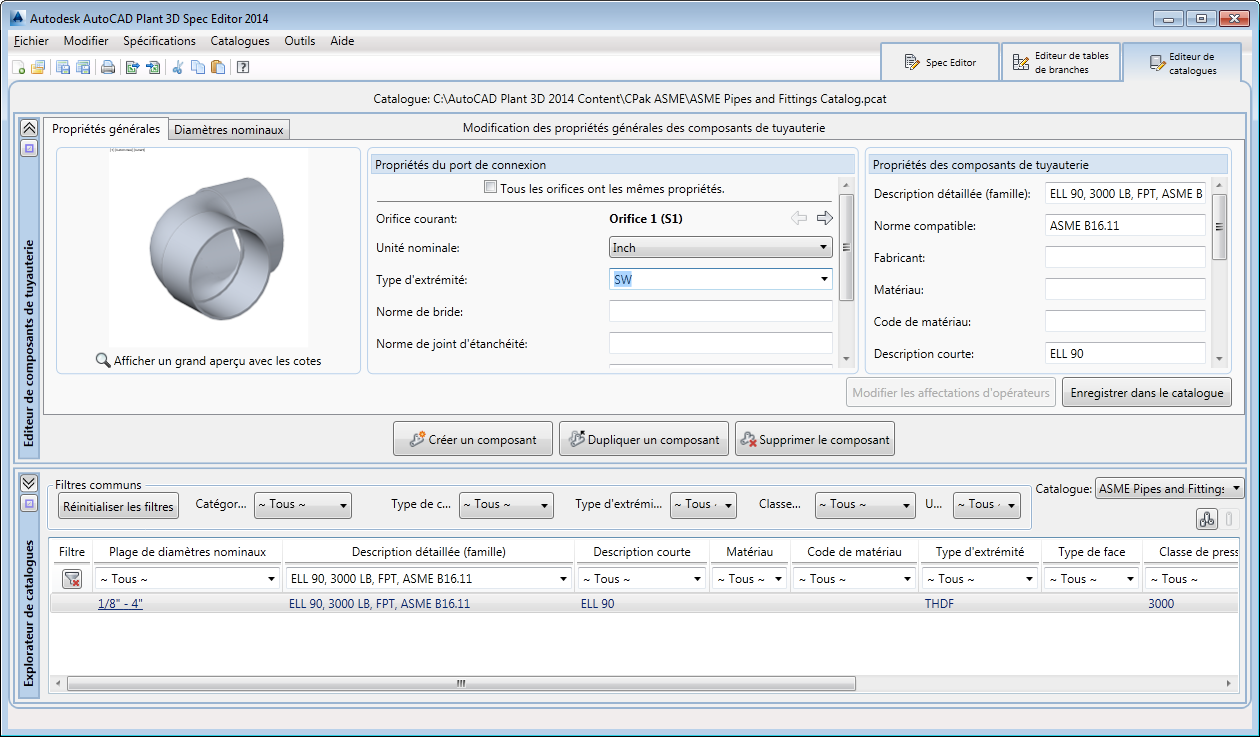Screen dimensions: 1260x737
Task: Open the Type d'extrémité dropdown showing SW
Action: click(x=721, y=279)
